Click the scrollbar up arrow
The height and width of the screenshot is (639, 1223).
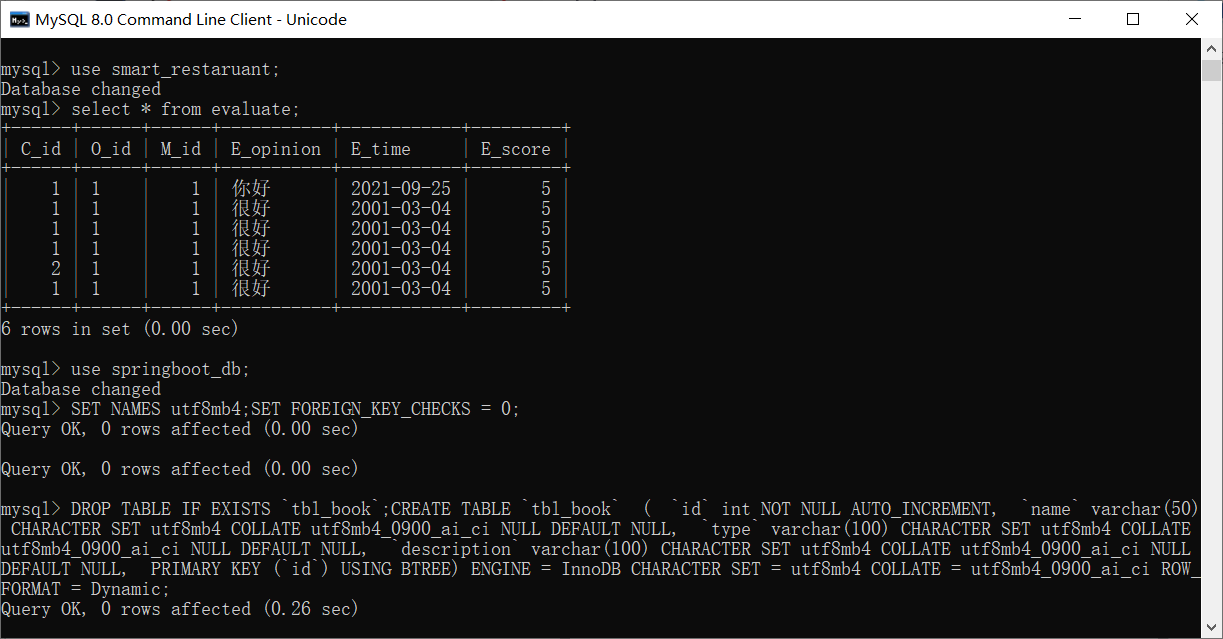click(1212, 48)
